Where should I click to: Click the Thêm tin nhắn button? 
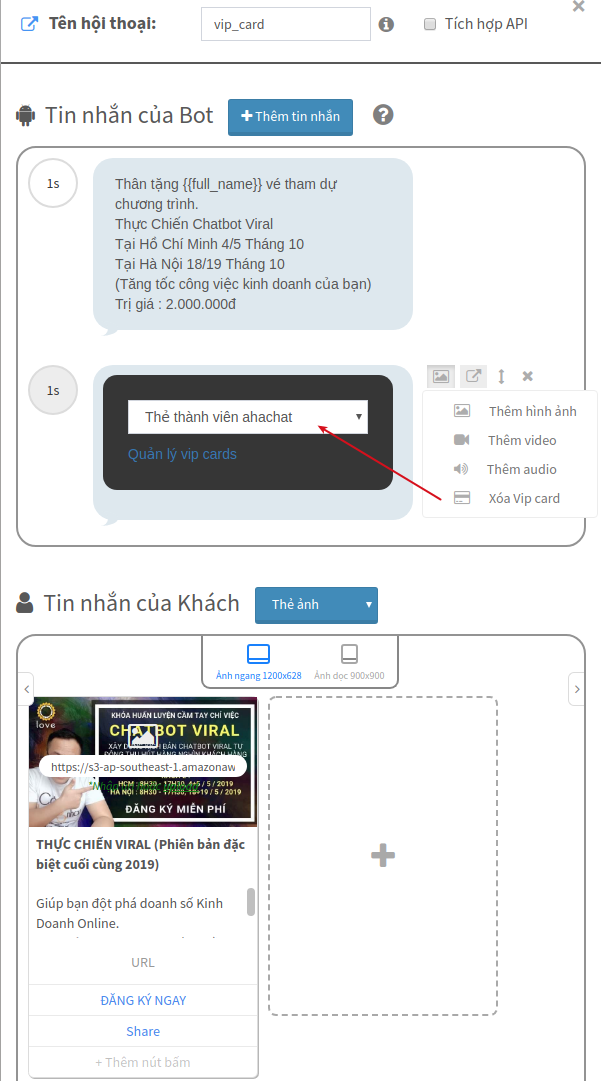pos(290,117)
